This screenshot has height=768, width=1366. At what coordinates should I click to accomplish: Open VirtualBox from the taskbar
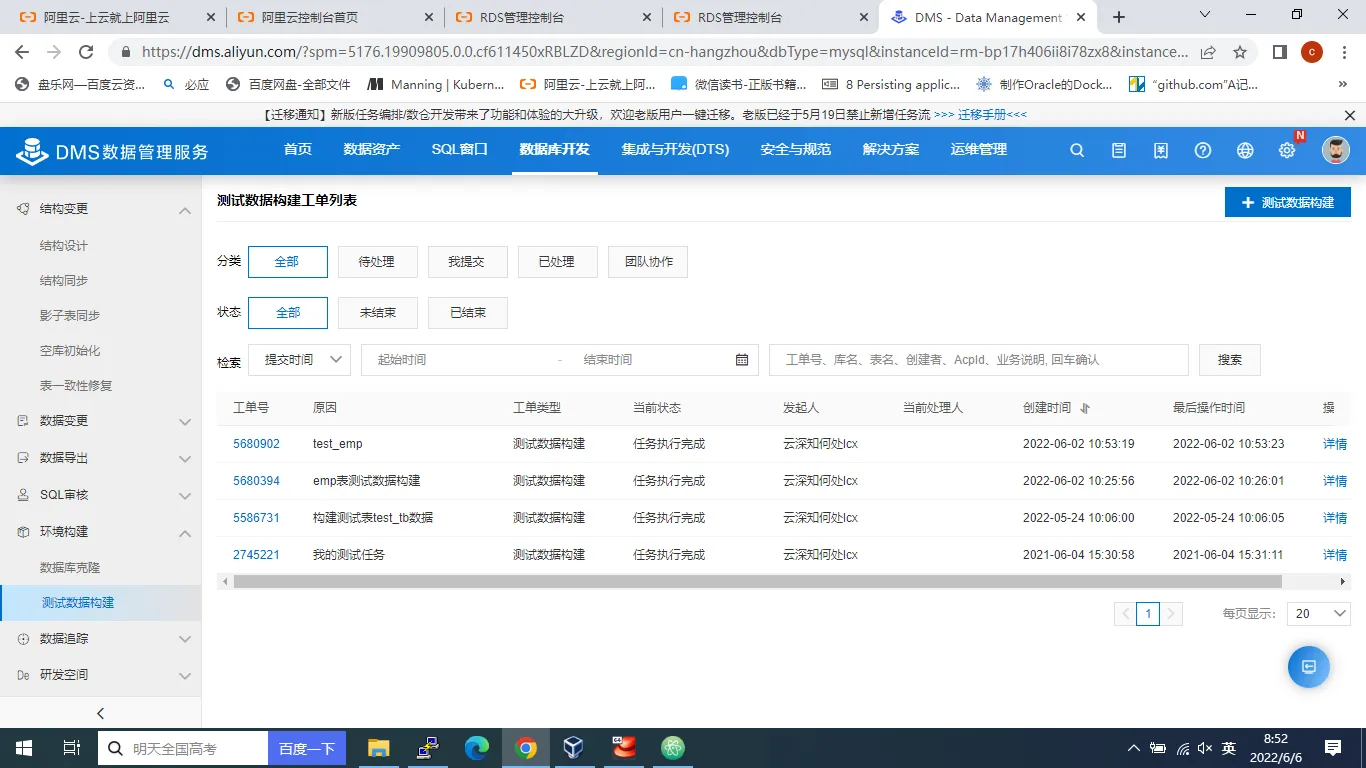[x=574, y=748]
